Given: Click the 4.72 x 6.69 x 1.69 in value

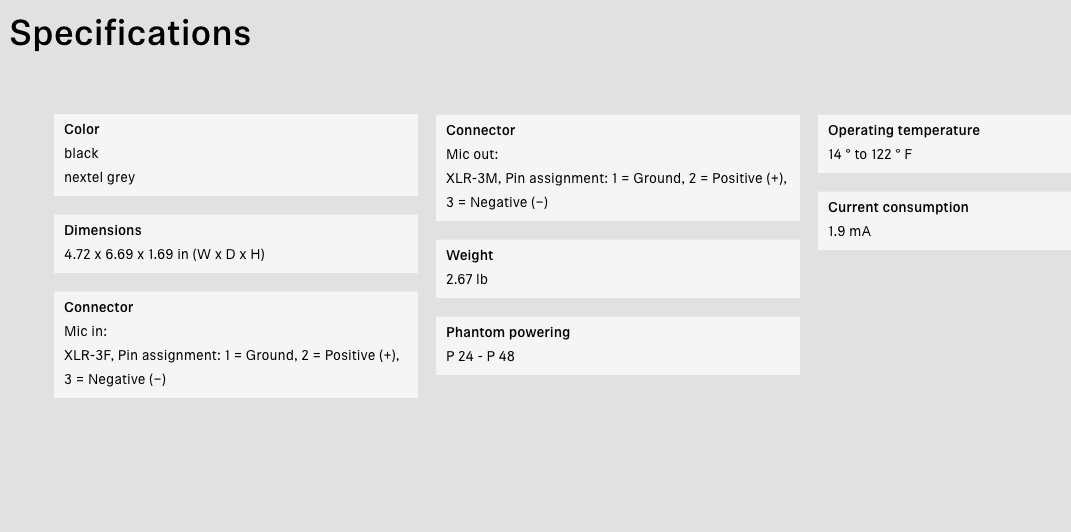Looking at the screenshot, I should pos(164,254).
